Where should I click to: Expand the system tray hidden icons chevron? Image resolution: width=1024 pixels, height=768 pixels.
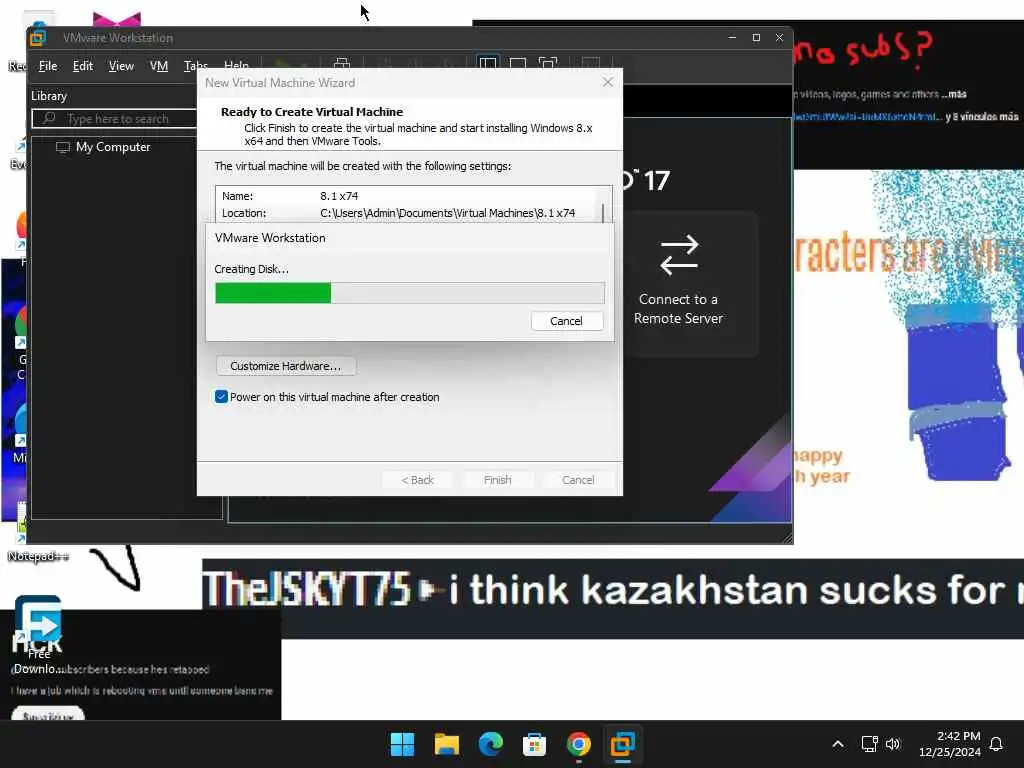click(x=838, y=744)
